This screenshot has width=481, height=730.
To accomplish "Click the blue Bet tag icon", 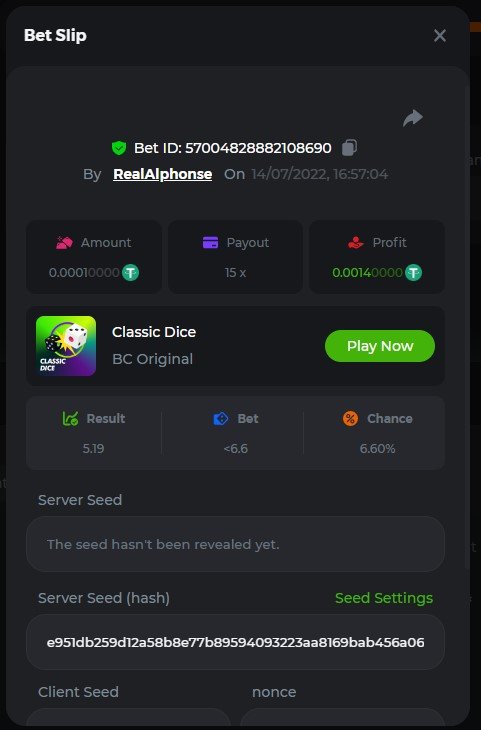I will click(x=221, y=419).
